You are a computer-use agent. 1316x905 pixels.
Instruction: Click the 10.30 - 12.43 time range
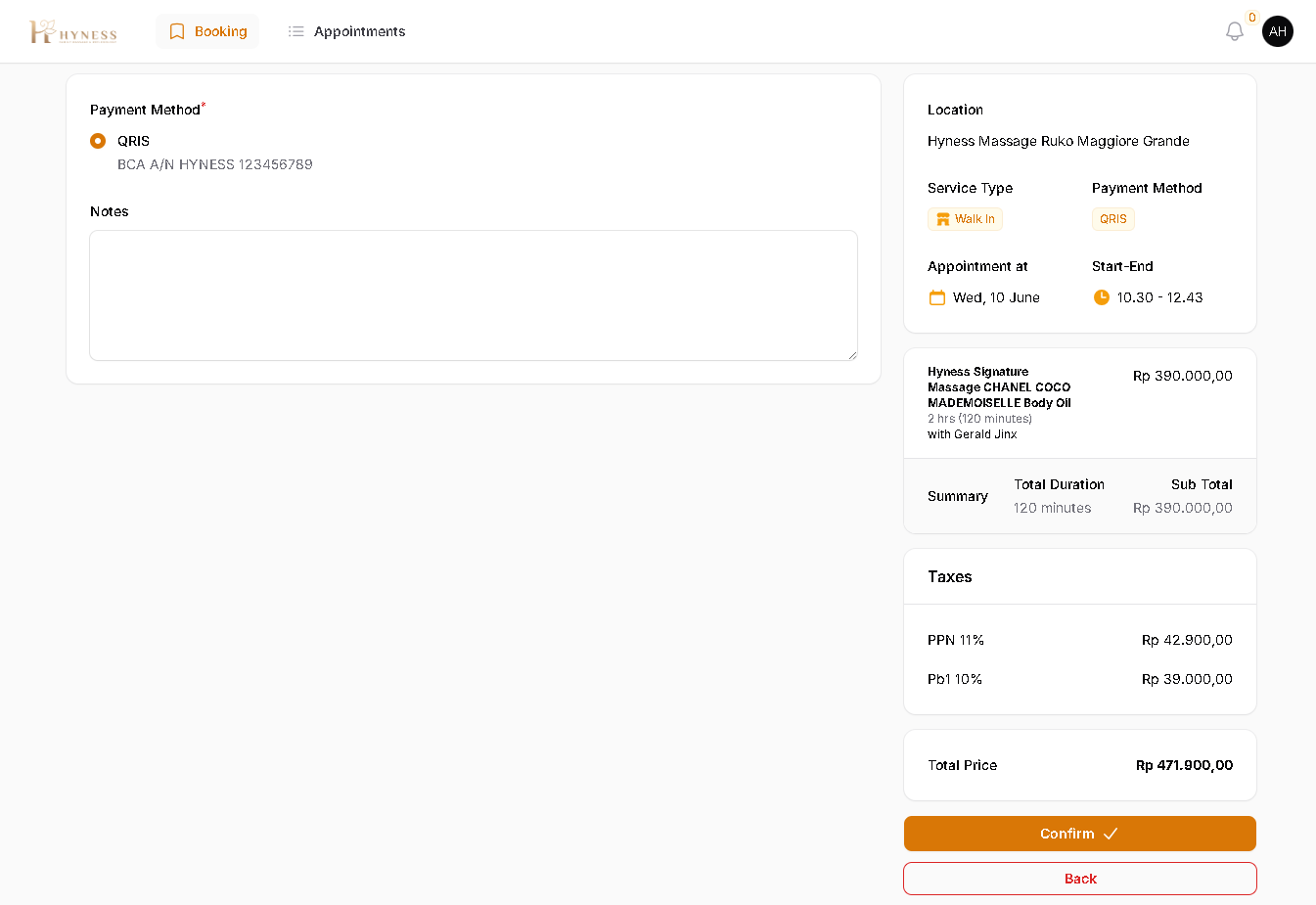[1159, 297]
